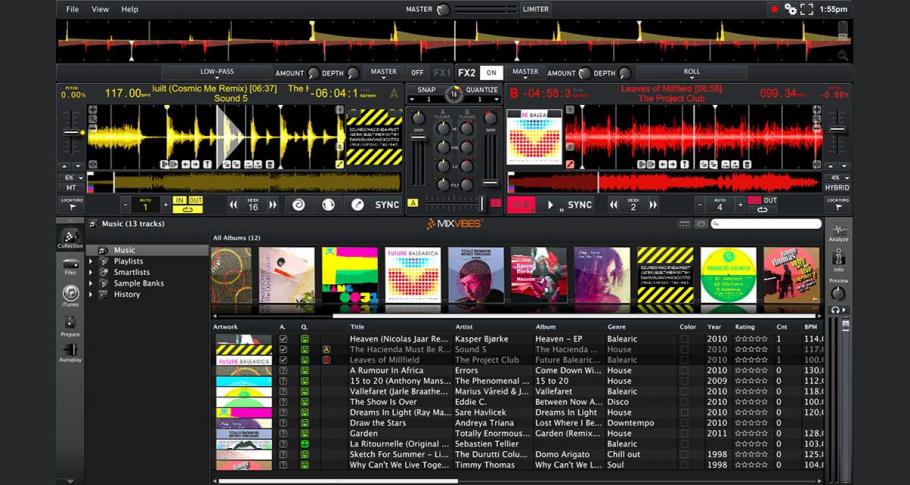Click SYNC on deck A
The height and width of the screenshot is (485, 910).
pos(387,205)
